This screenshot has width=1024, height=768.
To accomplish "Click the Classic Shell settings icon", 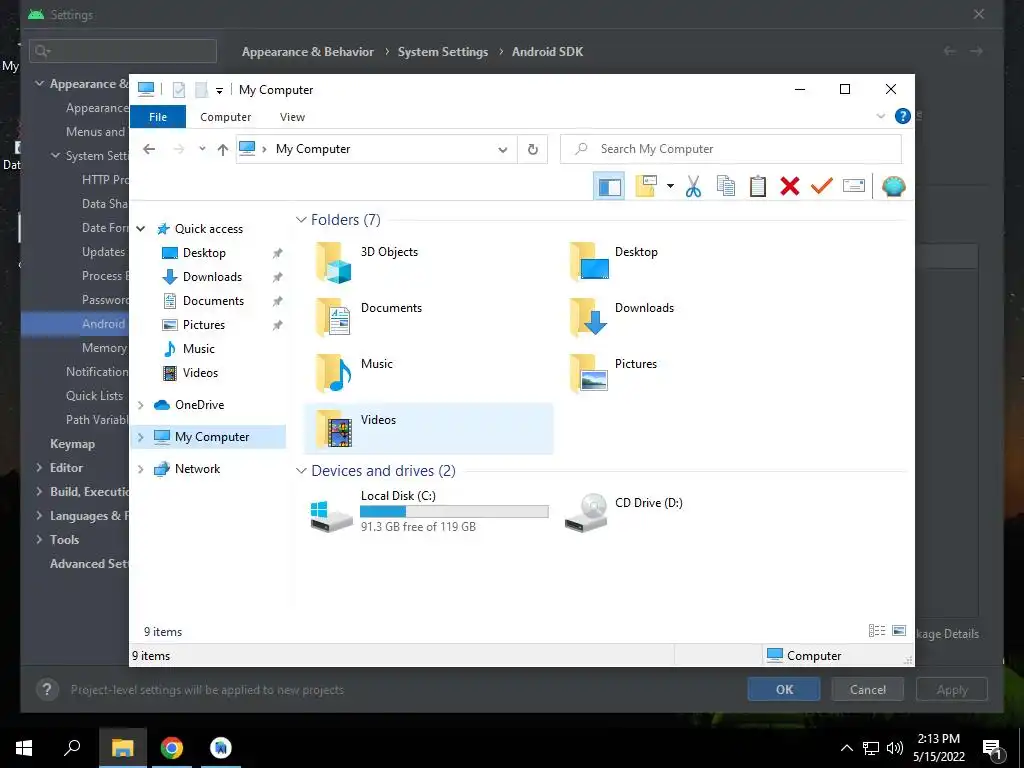I will (x=893, y=187).
